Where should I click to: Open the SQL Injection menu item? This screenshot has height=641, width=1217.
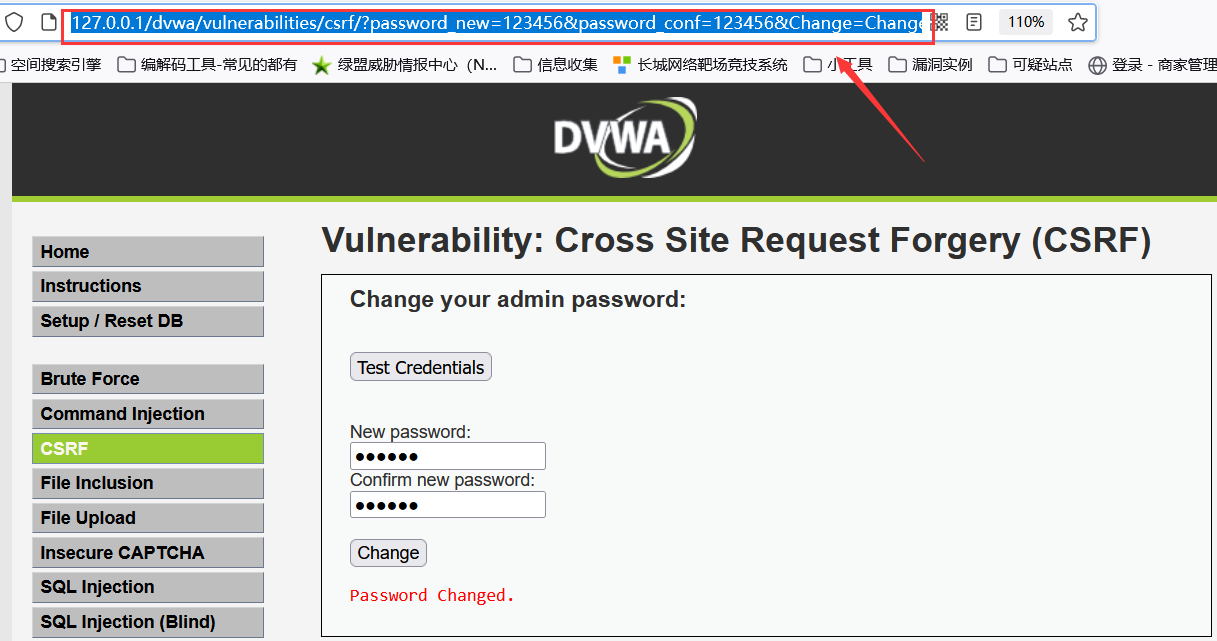148,587
